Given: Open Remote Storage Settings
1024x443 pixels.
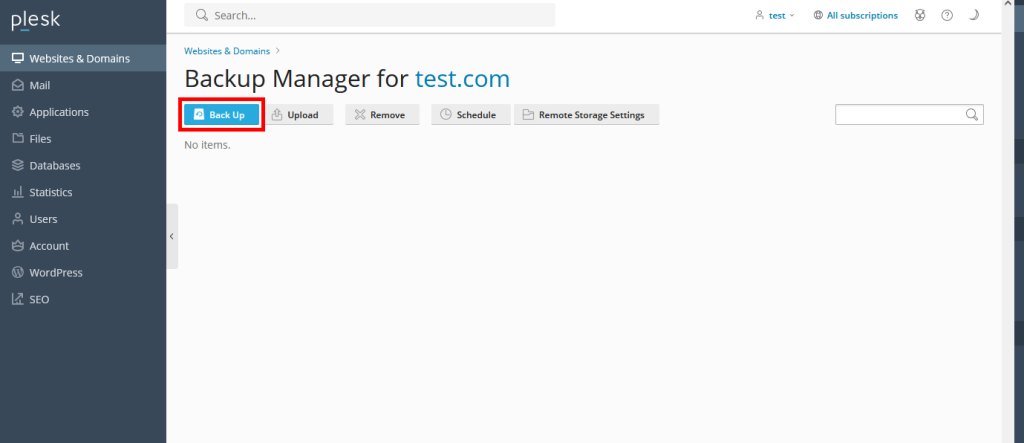Looking at the screenshot, I should pyautogui.click(x=586, y=115).
